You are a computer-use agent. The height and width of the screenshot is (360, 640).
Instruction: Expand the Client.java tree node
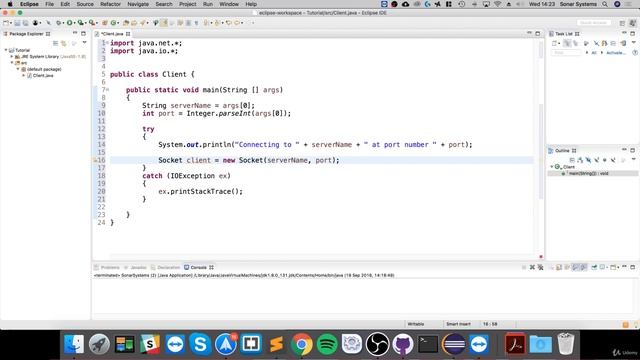click(x=24, y=76)
